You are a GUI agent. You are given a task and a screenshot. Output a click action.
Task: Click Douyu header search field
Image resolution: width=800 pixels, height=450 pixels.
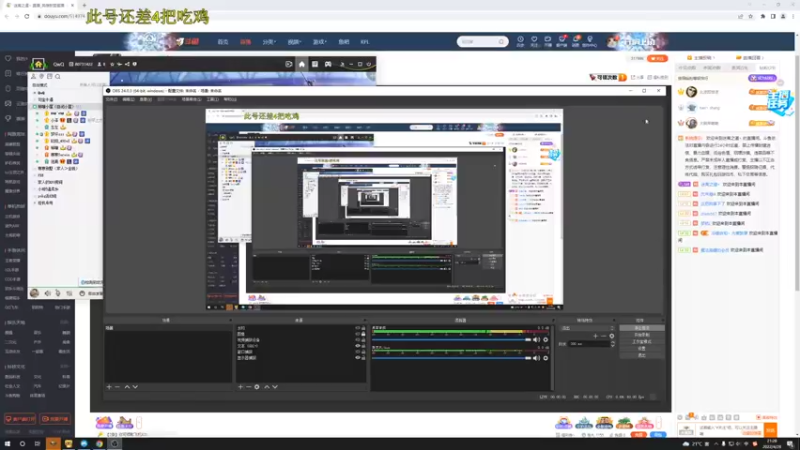pos(482,41)
